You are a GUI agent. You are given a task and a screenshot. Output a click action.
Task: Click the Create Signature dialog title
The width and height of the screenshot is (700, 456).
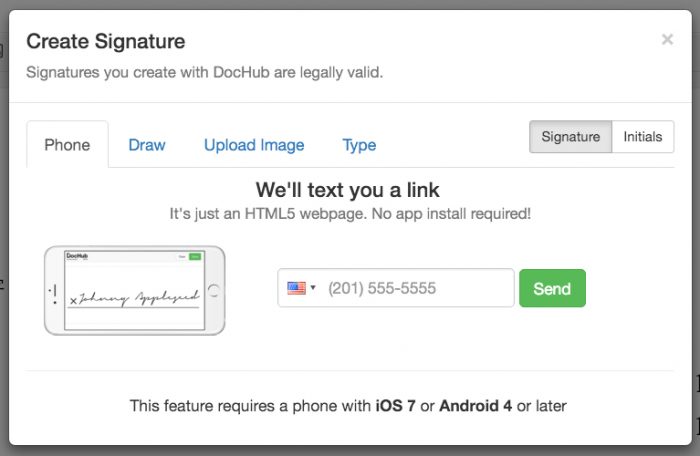coord(105,41)
